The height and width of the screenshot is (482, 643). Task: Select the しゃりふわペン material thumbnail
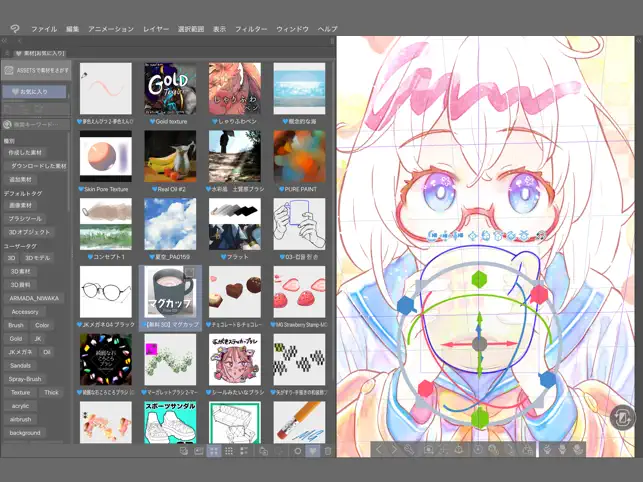click(235, 89)
